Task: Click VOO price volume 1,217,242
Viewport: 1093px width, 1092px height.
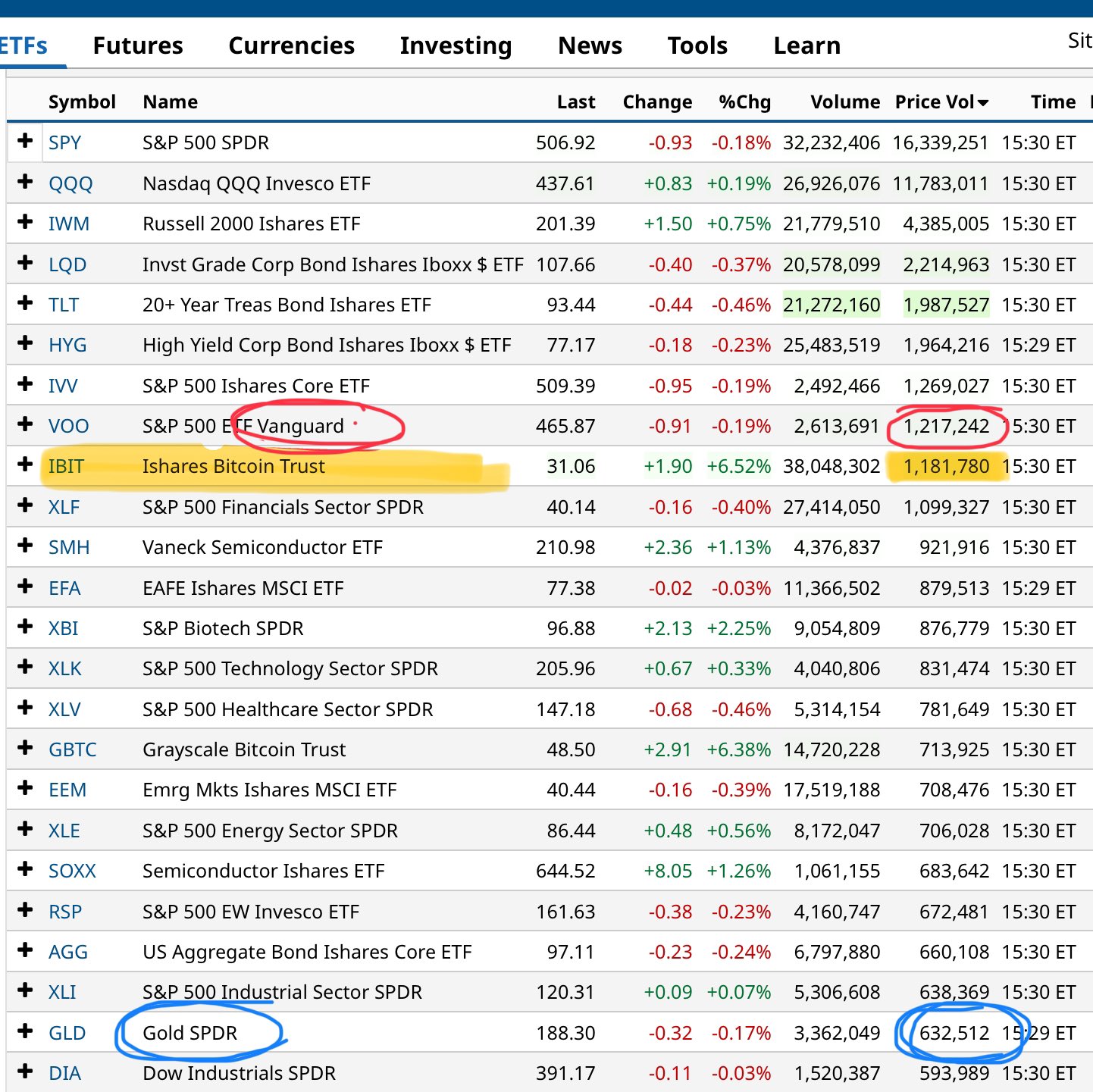Action: [946, 426]
